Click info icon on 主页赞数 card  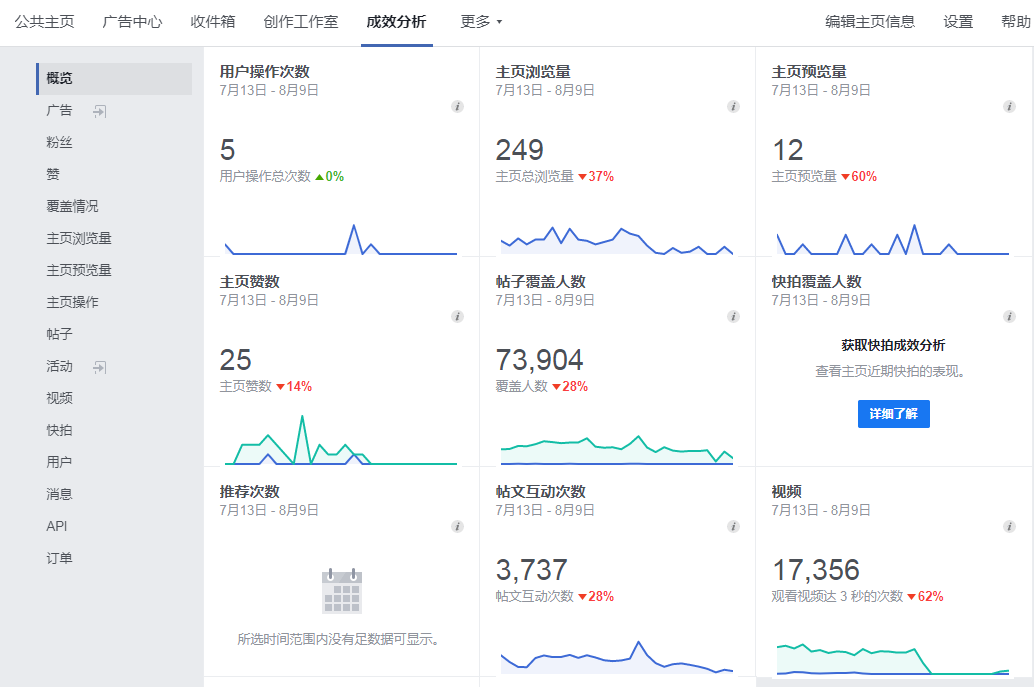[x=457, y=316]
